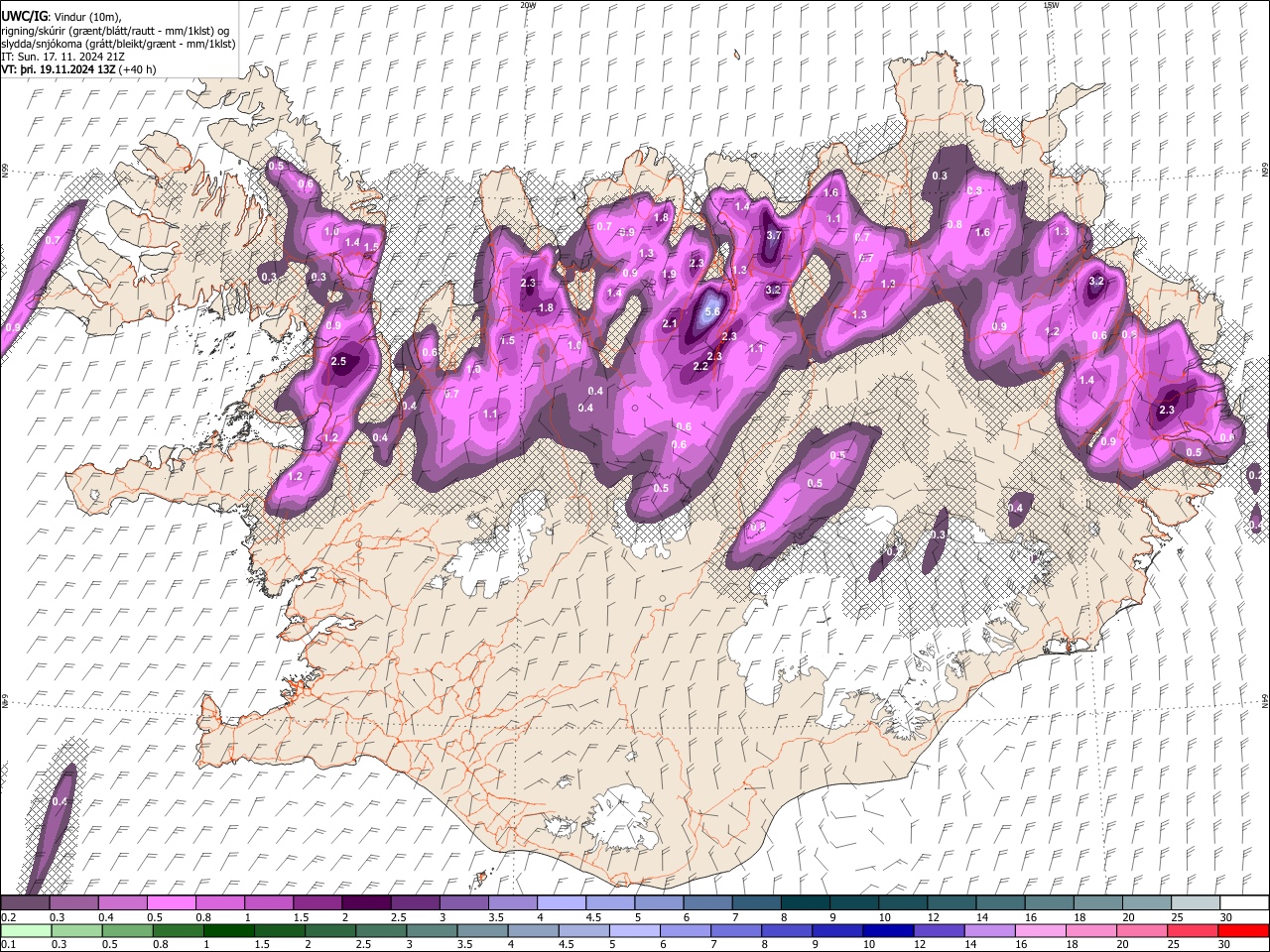Click the lower-row swatch labeled 12
Image resolution: width=1270 pixels, height=952 pixels.
tap(939, 930)
